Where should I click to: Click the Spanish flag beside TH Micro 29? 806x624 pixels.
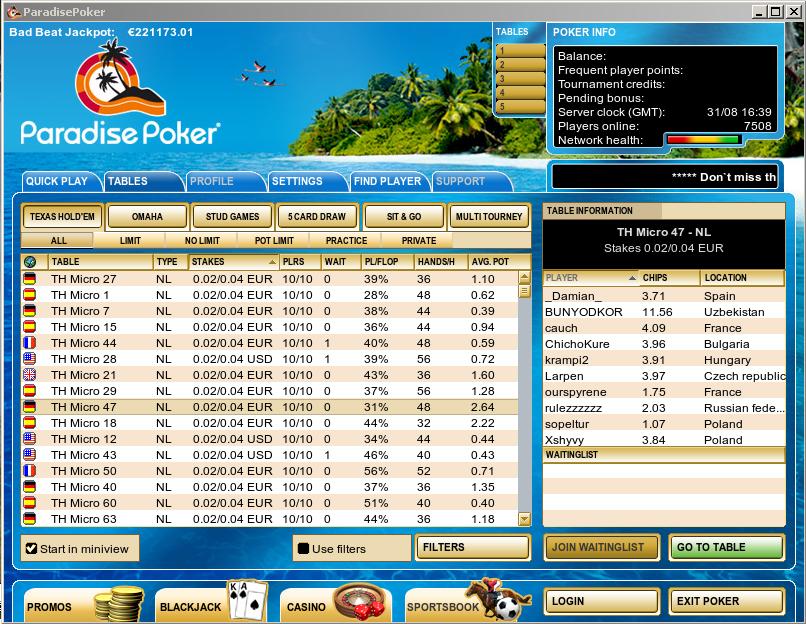coord(30,391)
